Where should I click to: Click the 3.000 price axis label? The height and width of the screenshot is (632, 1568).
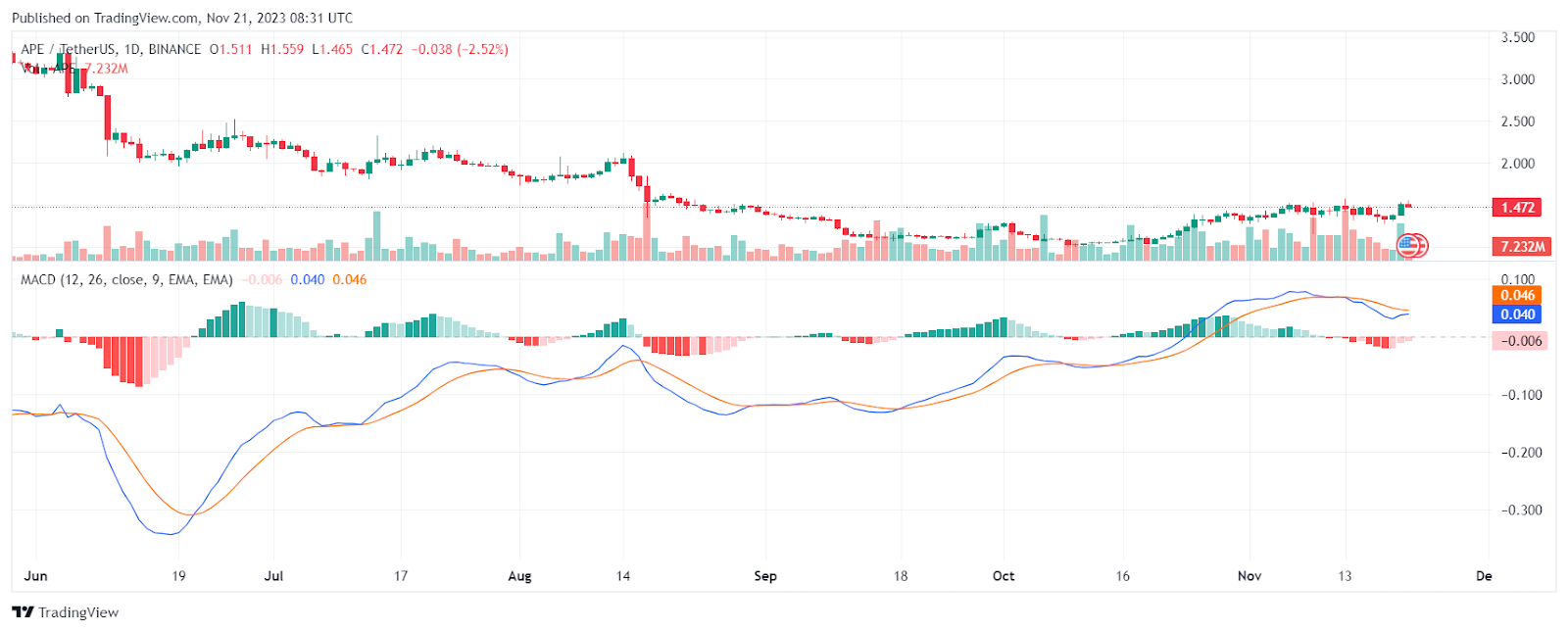pos(1518,79)
